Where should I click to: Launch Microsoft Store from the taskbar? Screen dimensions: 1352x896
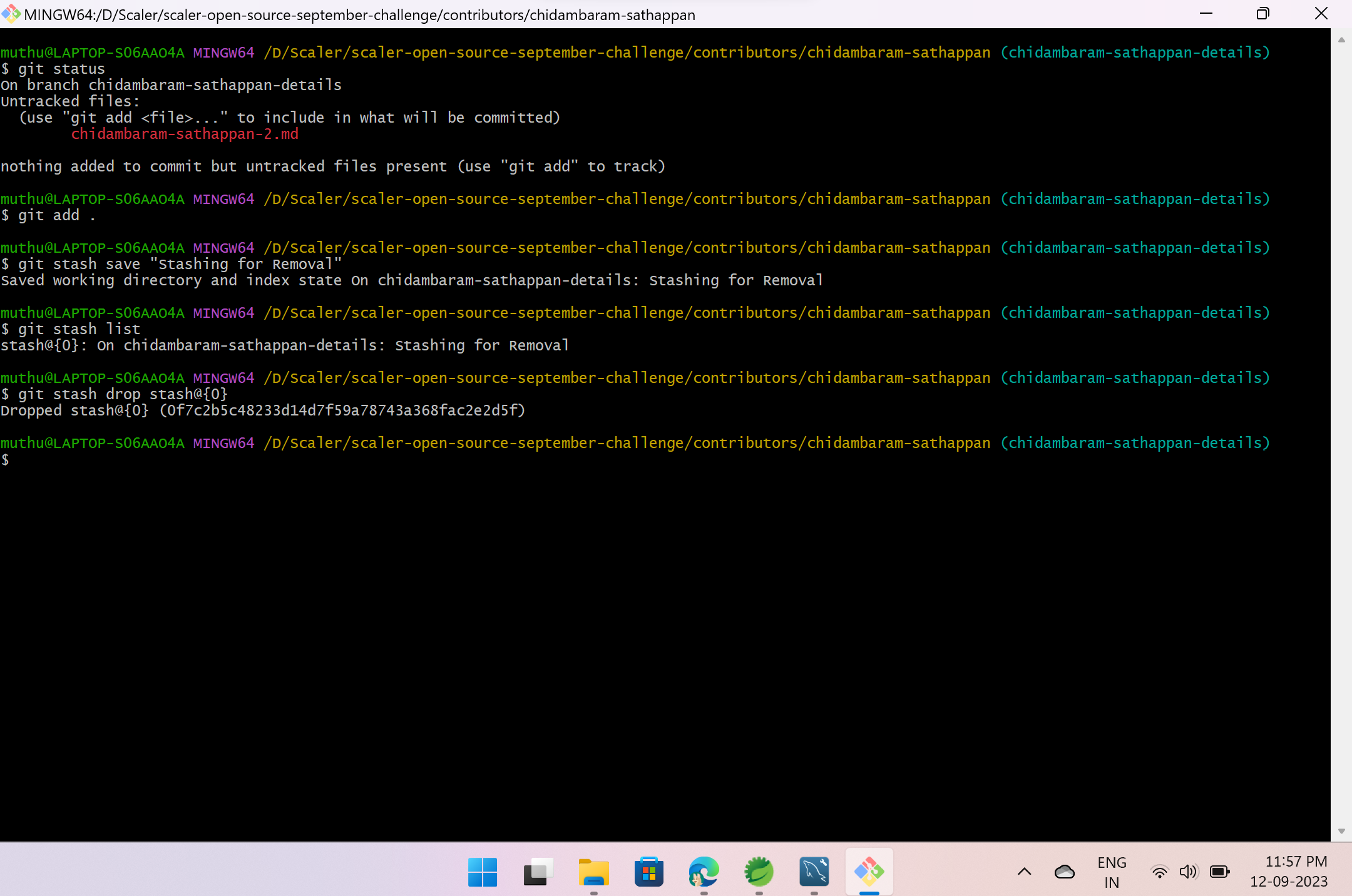pyautogui.click(x=648, y=872)
